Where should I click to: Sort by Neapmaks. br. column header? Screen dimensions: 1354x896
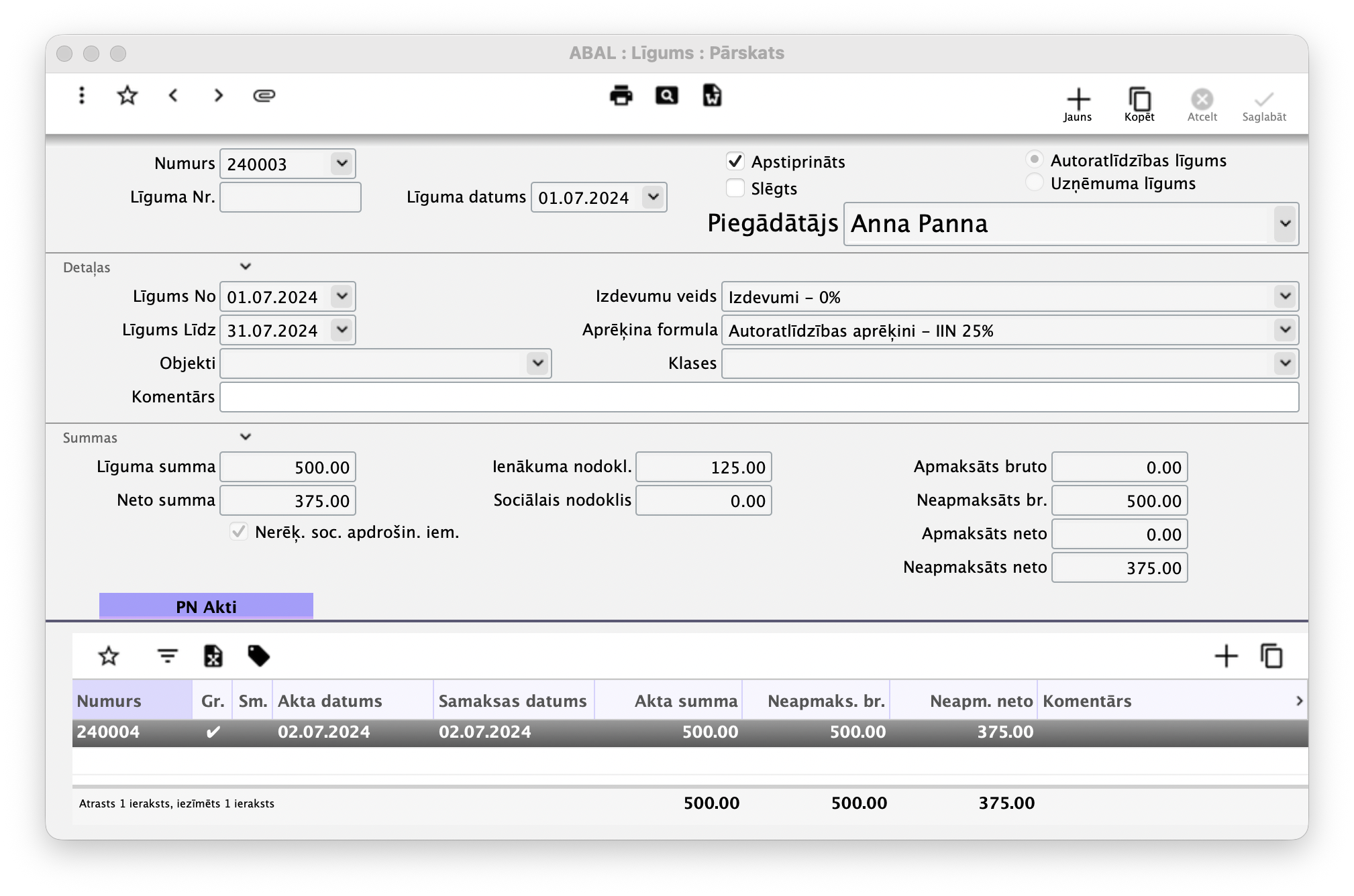(816, 701)
